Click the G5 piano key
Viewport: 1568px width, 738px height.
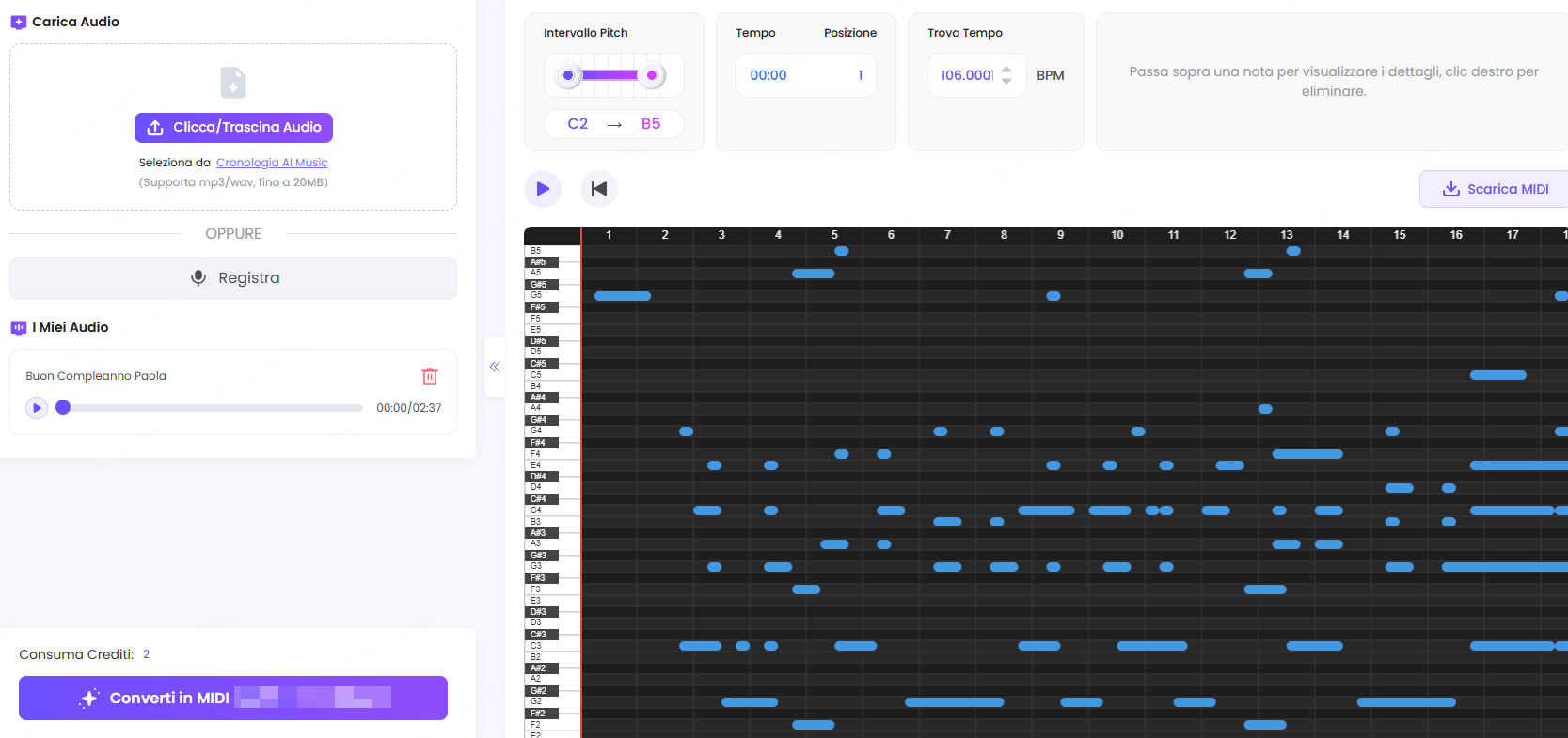pos(552,295)
